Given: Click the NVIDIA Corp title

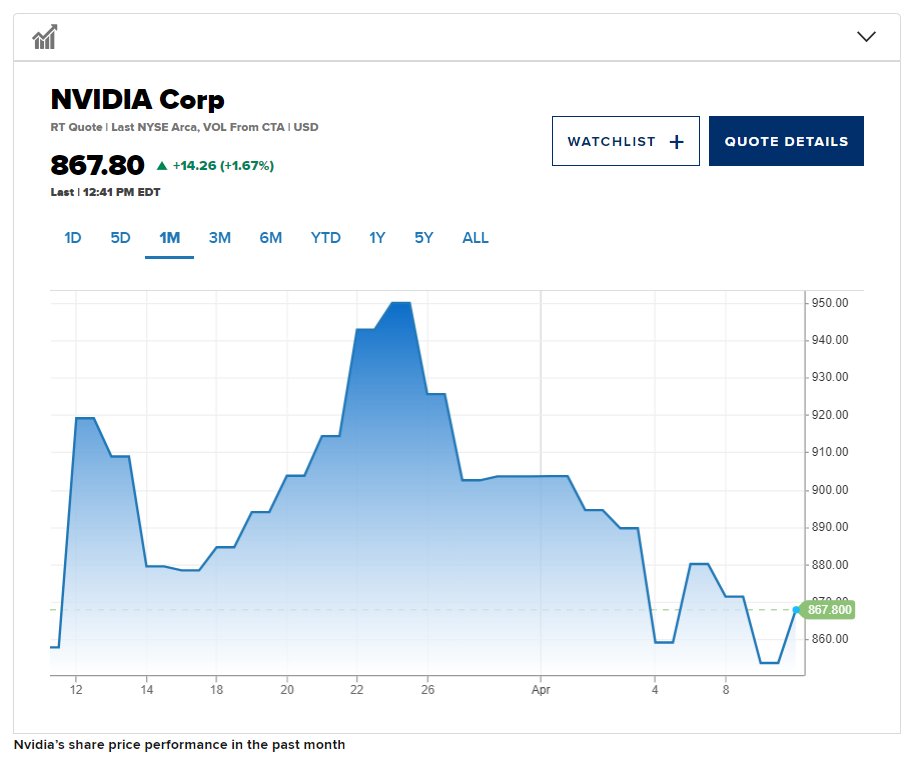Looking at the screenshot, I should click(x=137, y=99).
